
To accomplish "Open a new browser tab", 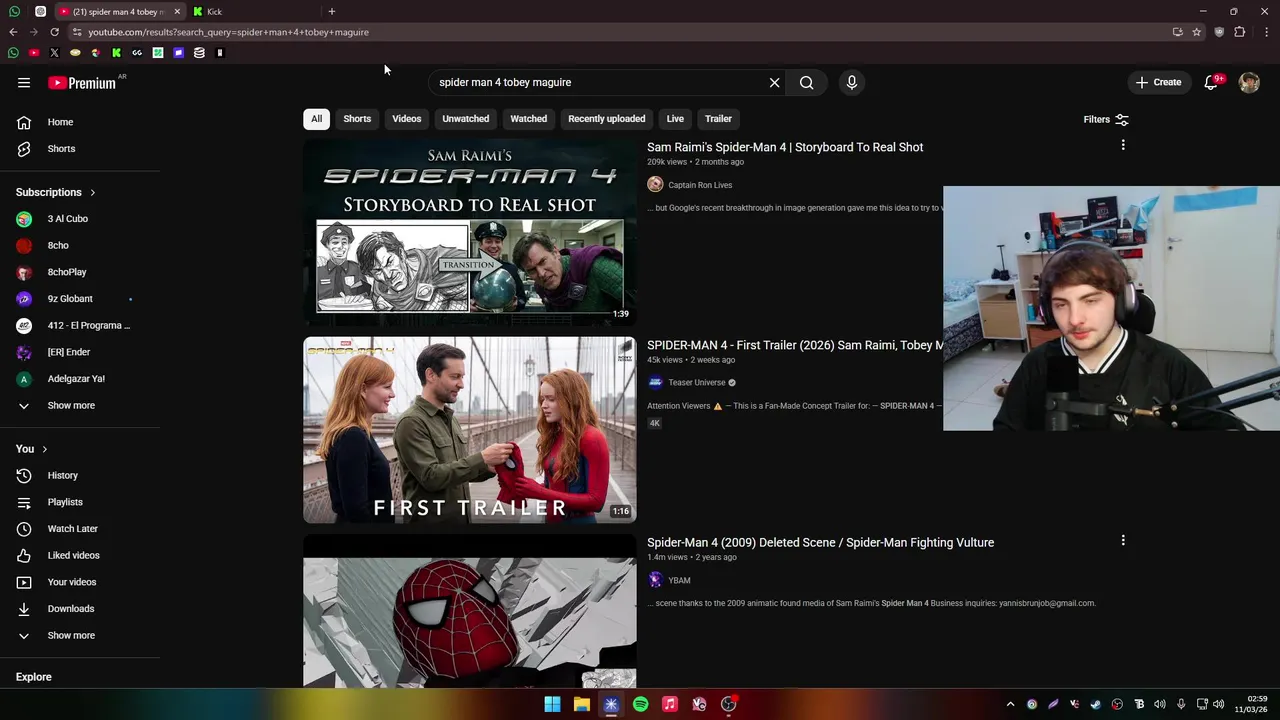I will click(x=332, y=12).
